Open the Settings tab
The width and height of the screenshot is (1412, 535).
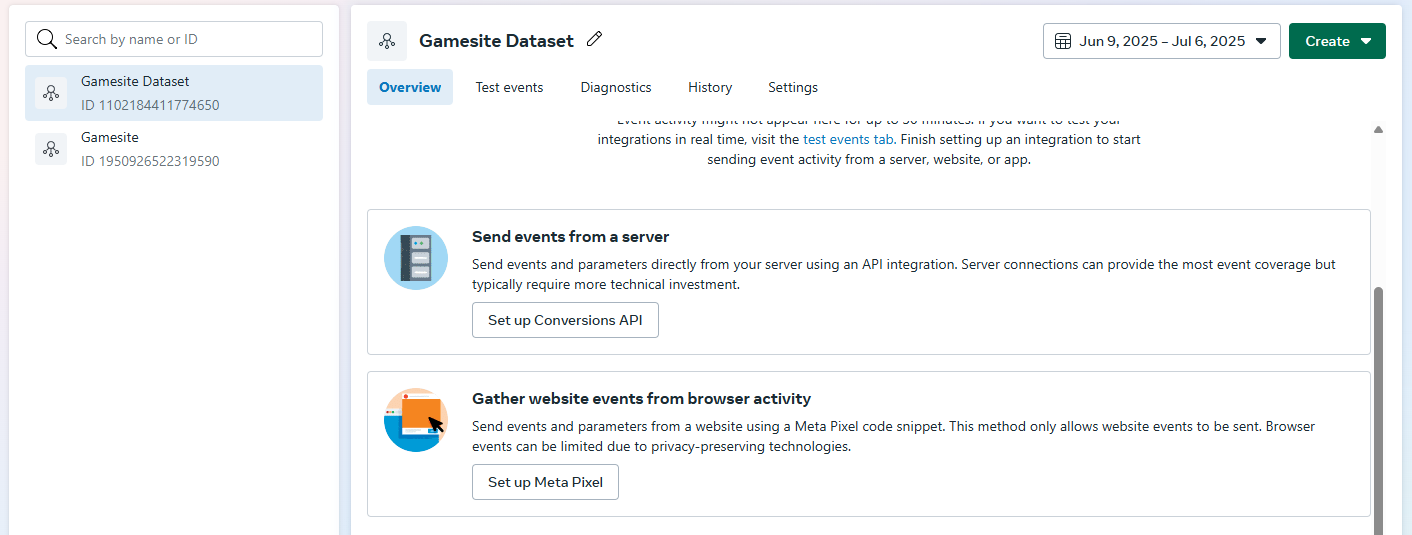[x=793, y=87]
